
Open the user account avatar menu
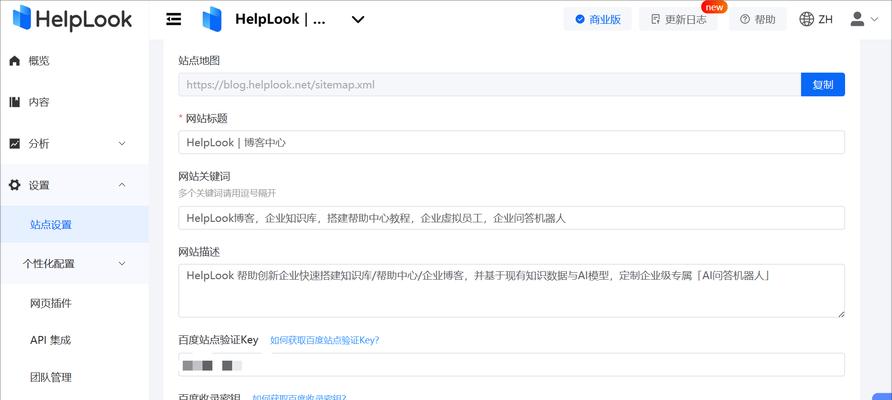coord(857,19)
